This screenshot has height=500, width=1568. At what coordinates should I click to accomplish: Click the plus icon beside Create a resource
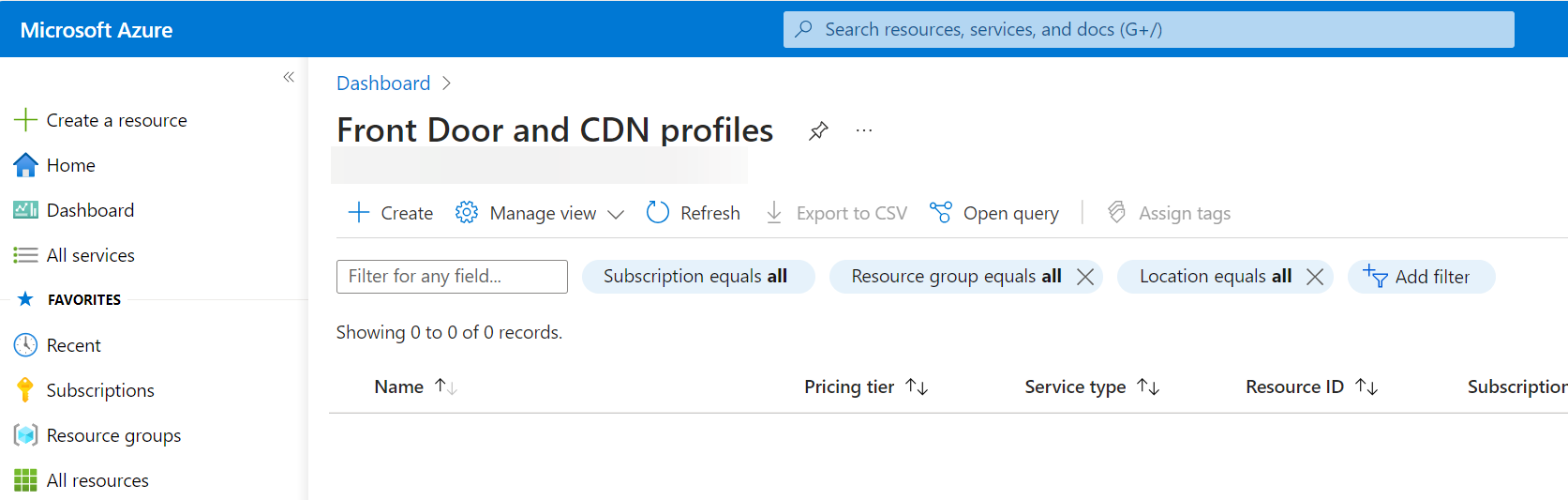pos(25,120)
